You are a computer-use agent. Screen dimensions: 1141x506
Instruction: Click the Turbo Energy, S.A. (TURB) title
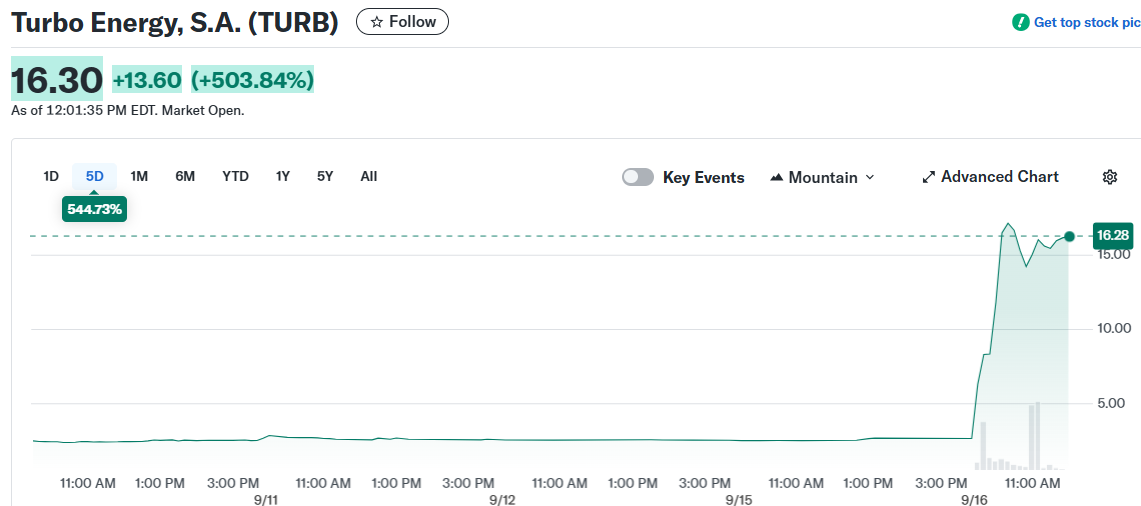point(175,23)
